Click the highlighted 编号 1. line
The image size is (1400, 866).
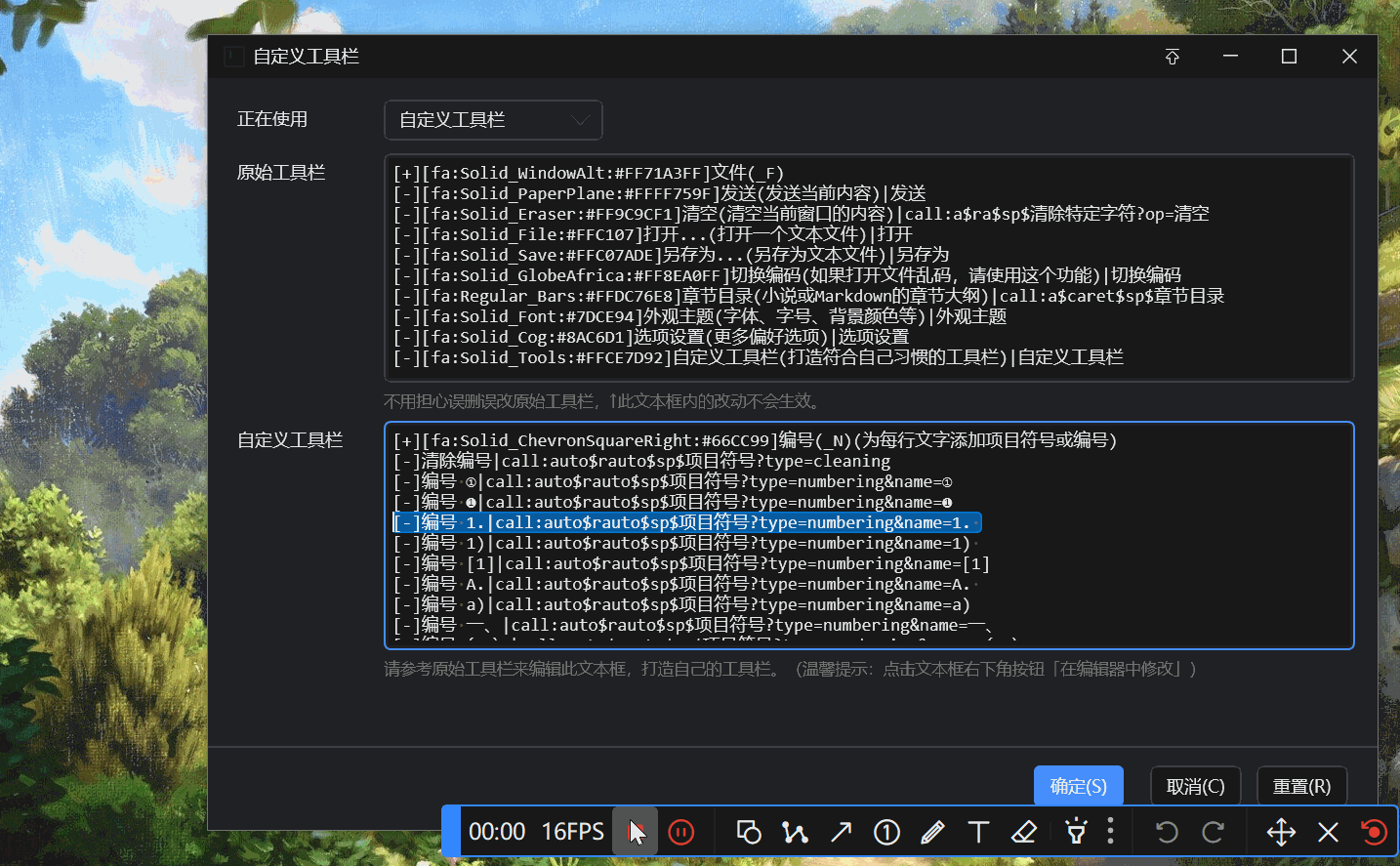(x=686, y=522)
